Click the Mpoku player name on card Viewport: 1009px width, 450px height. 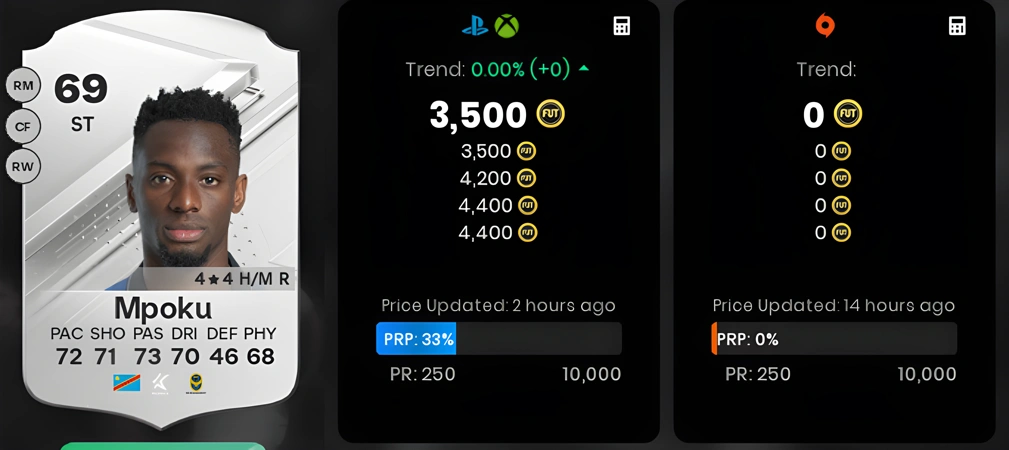click(163, 308)
